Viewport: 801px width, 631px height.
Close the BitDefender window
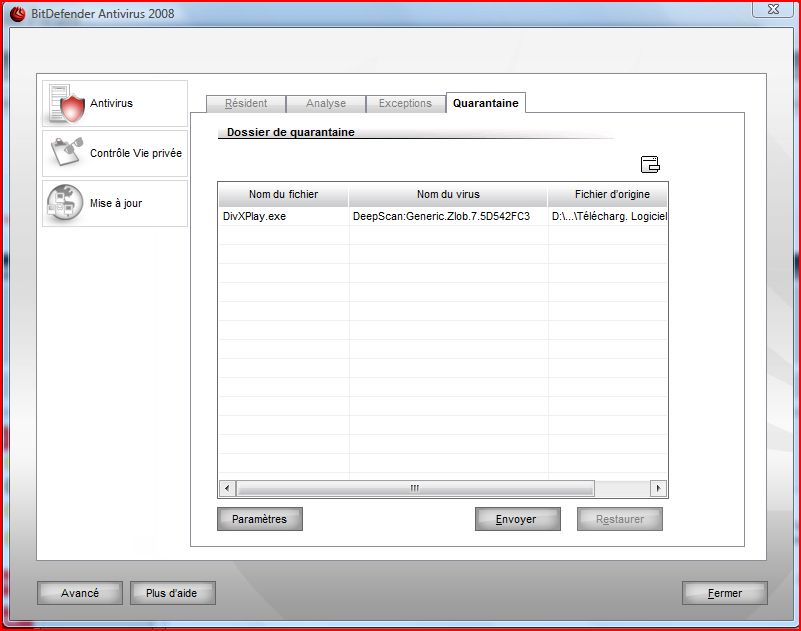tap(773, 9)
